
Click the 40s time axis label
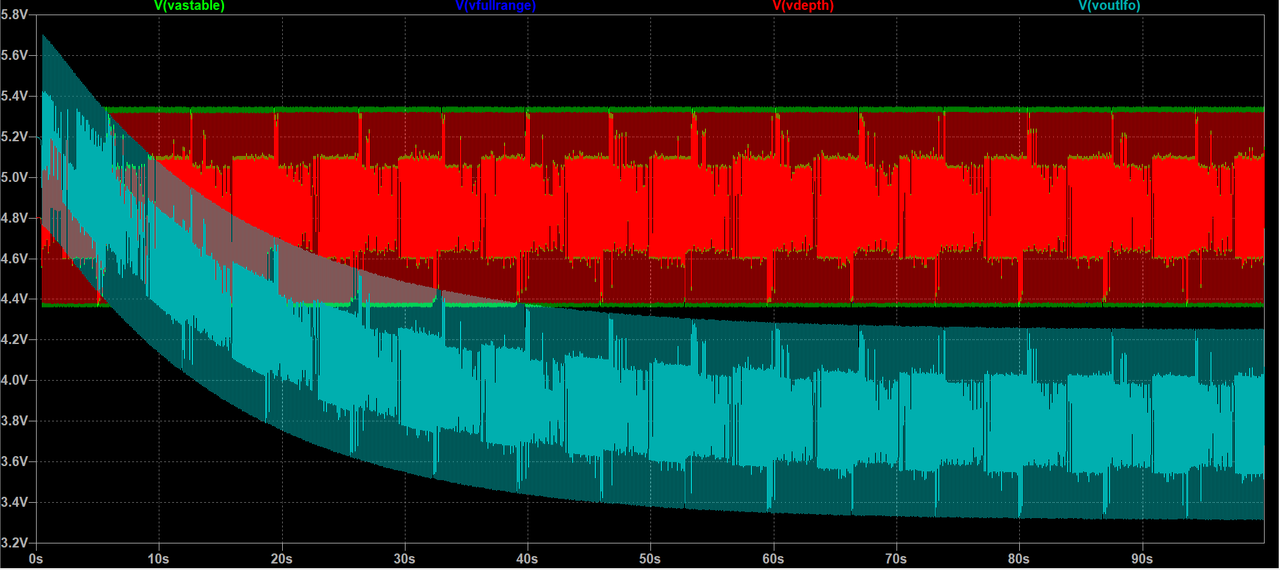(527, 558)
